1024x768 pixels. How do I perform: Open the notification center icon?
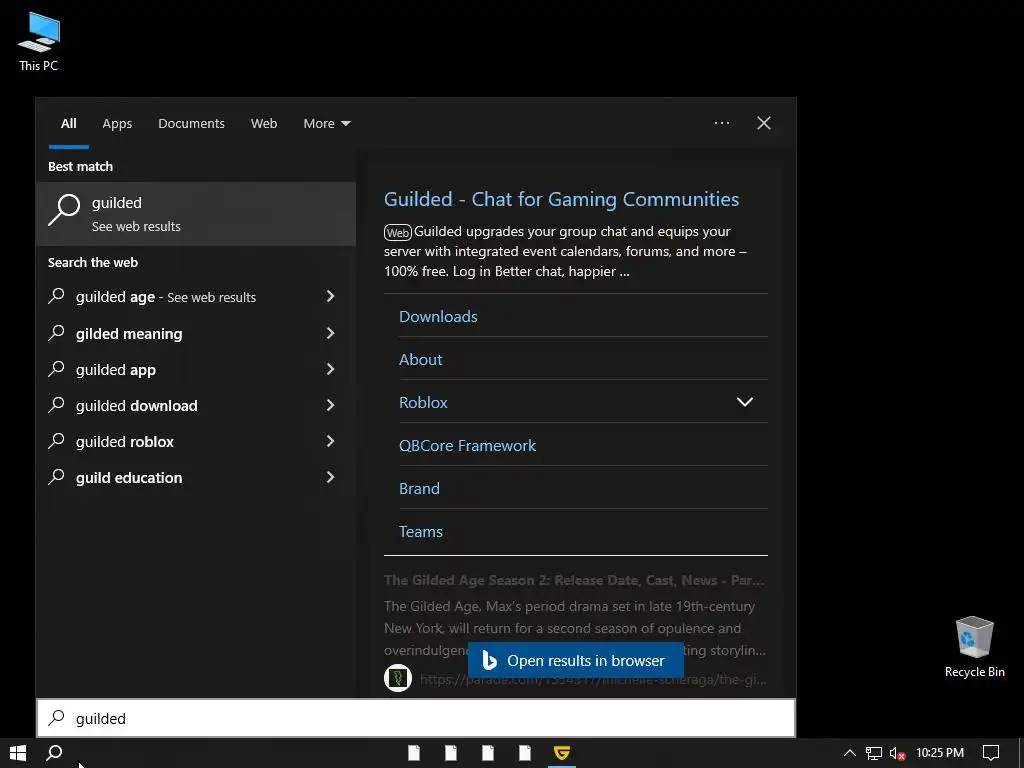pos(991,753)
